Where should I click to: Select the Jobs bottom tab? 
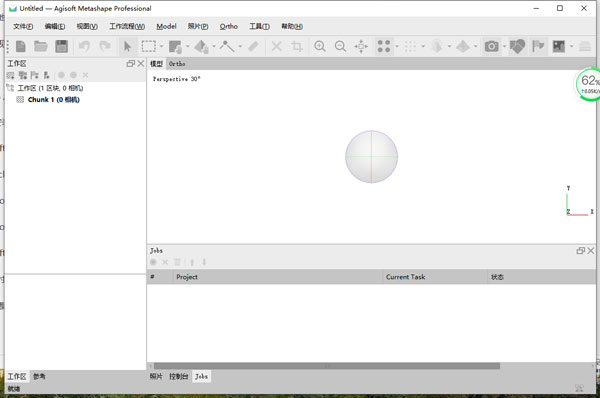(201, 377)
